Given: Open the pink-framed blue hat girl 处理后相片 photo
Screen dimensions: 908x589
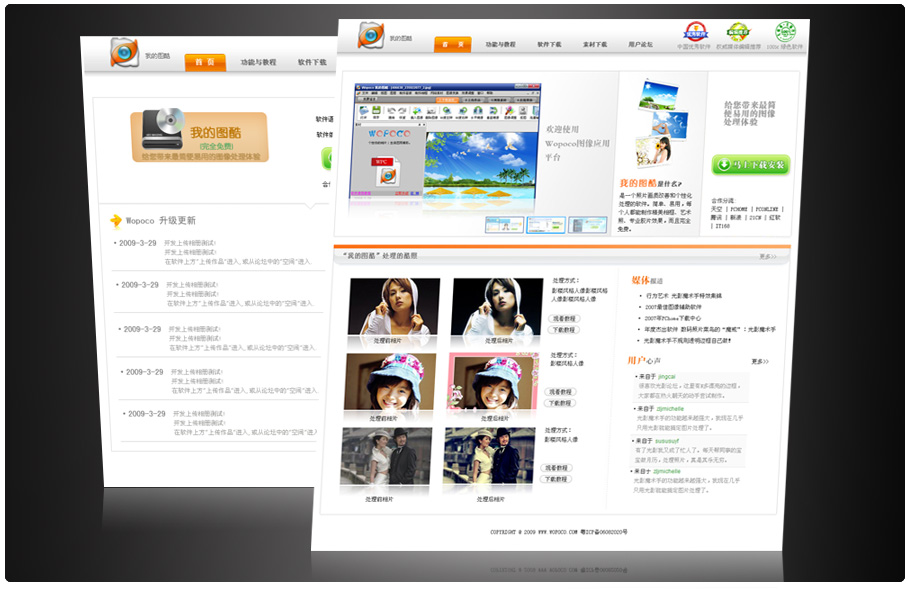Looking at the screenshot, I should pyautogui.click(x=493, y=382).
